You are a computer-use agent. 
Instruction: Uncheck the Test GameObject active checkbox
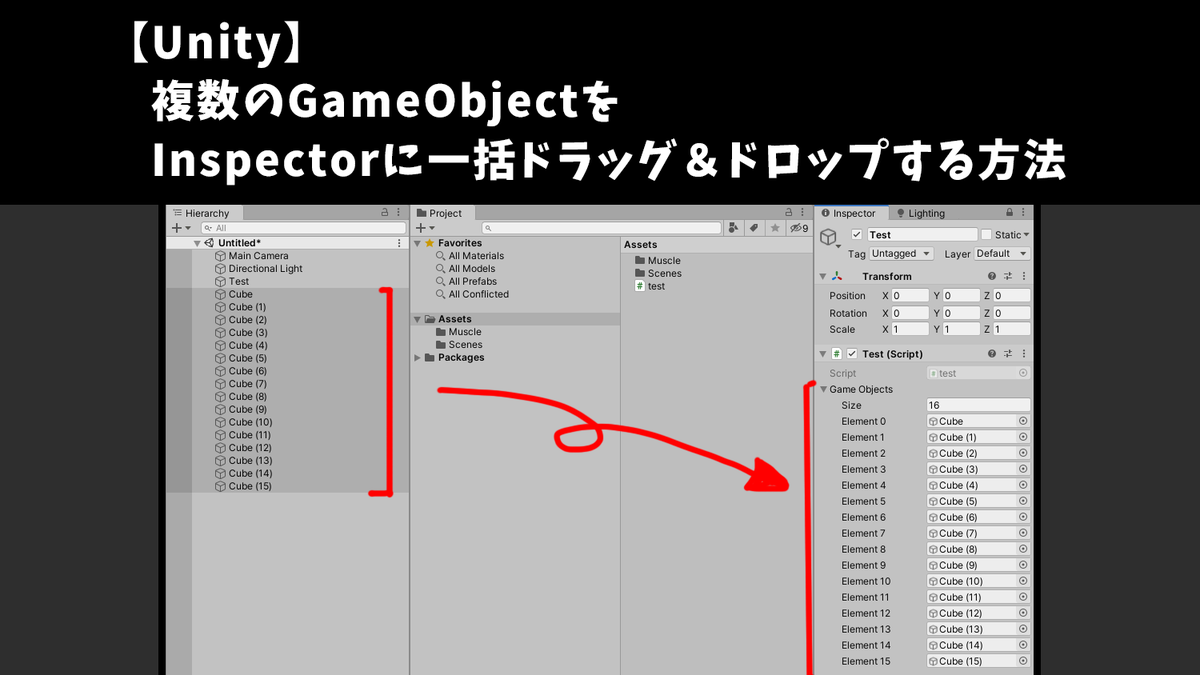(x=856, y=234)
